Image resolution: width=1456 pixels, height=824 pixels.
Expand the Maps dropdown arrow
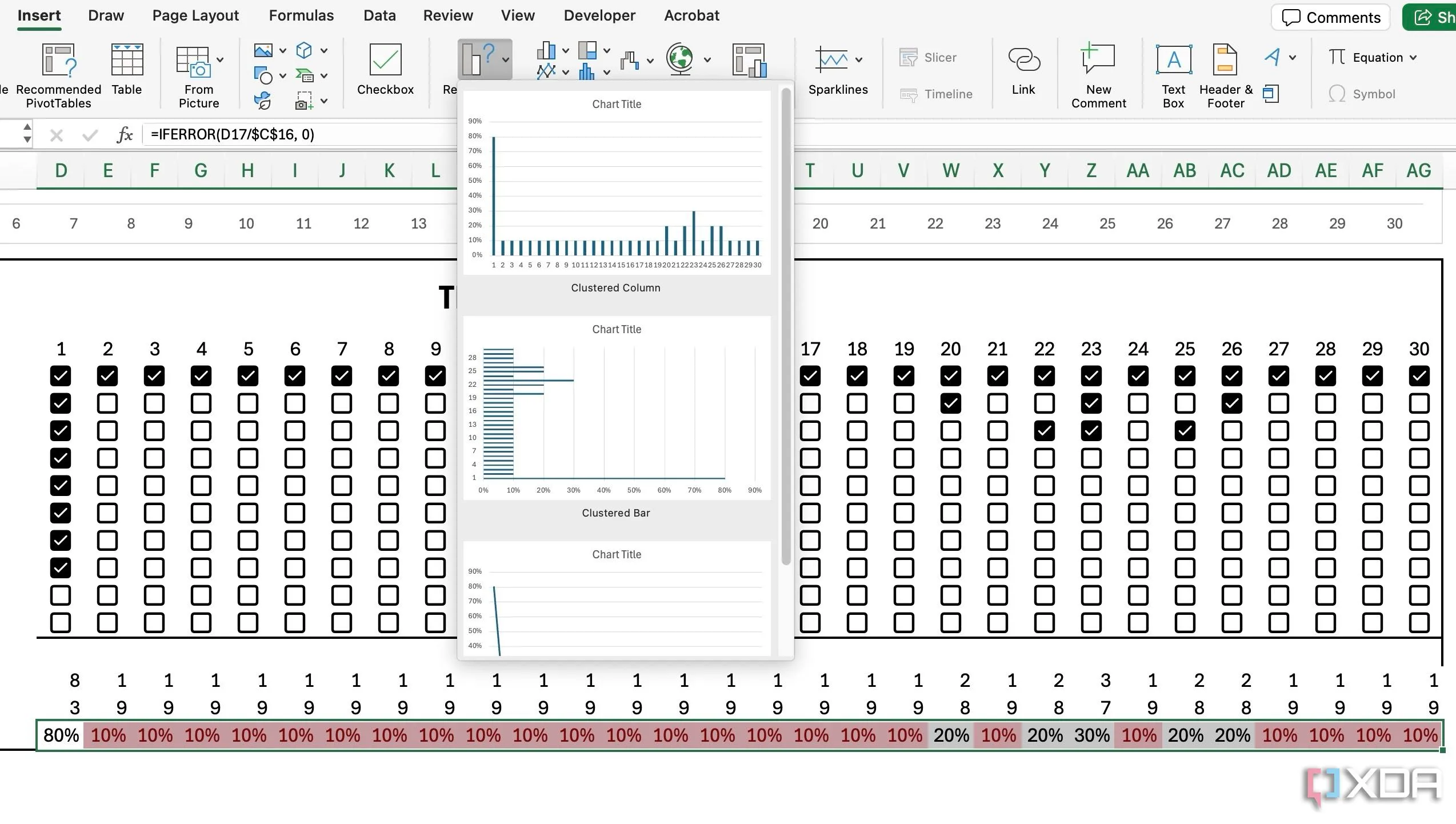tap(707, 59)
